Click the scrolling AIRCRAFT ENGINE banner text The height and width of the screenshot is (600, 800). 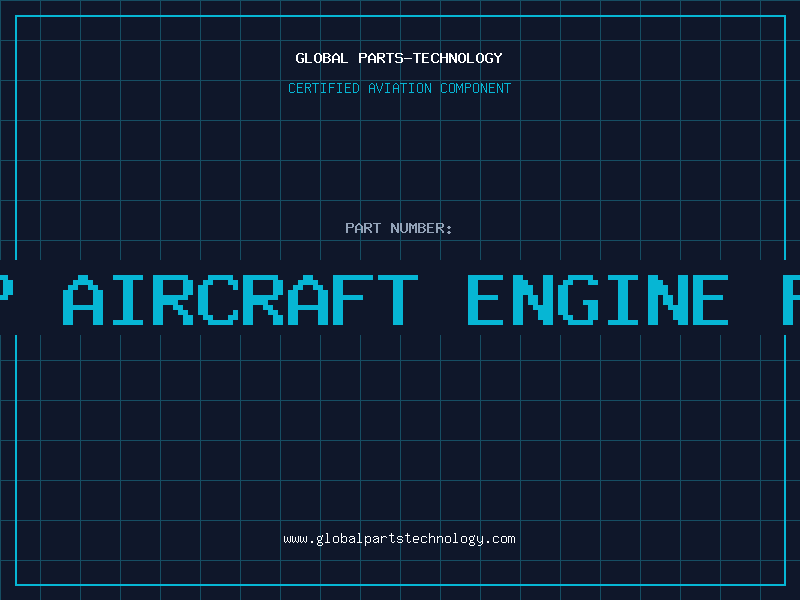[x=400, y=299]
